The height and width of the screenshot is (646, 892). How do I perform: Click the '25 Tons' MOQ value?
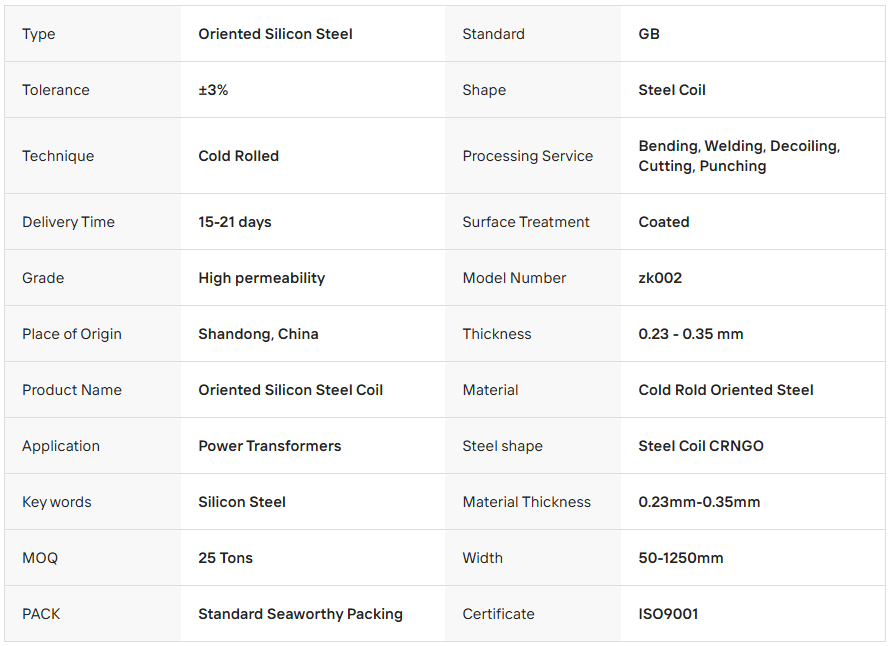(225, 558)
